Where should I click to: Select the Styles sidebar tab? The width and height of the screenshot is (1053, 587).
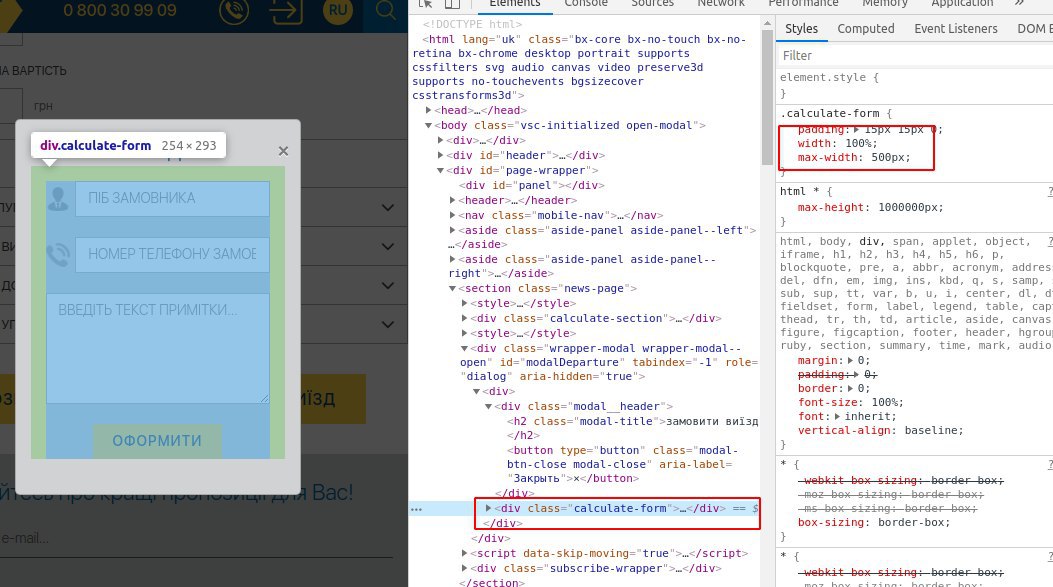point(801,29)
